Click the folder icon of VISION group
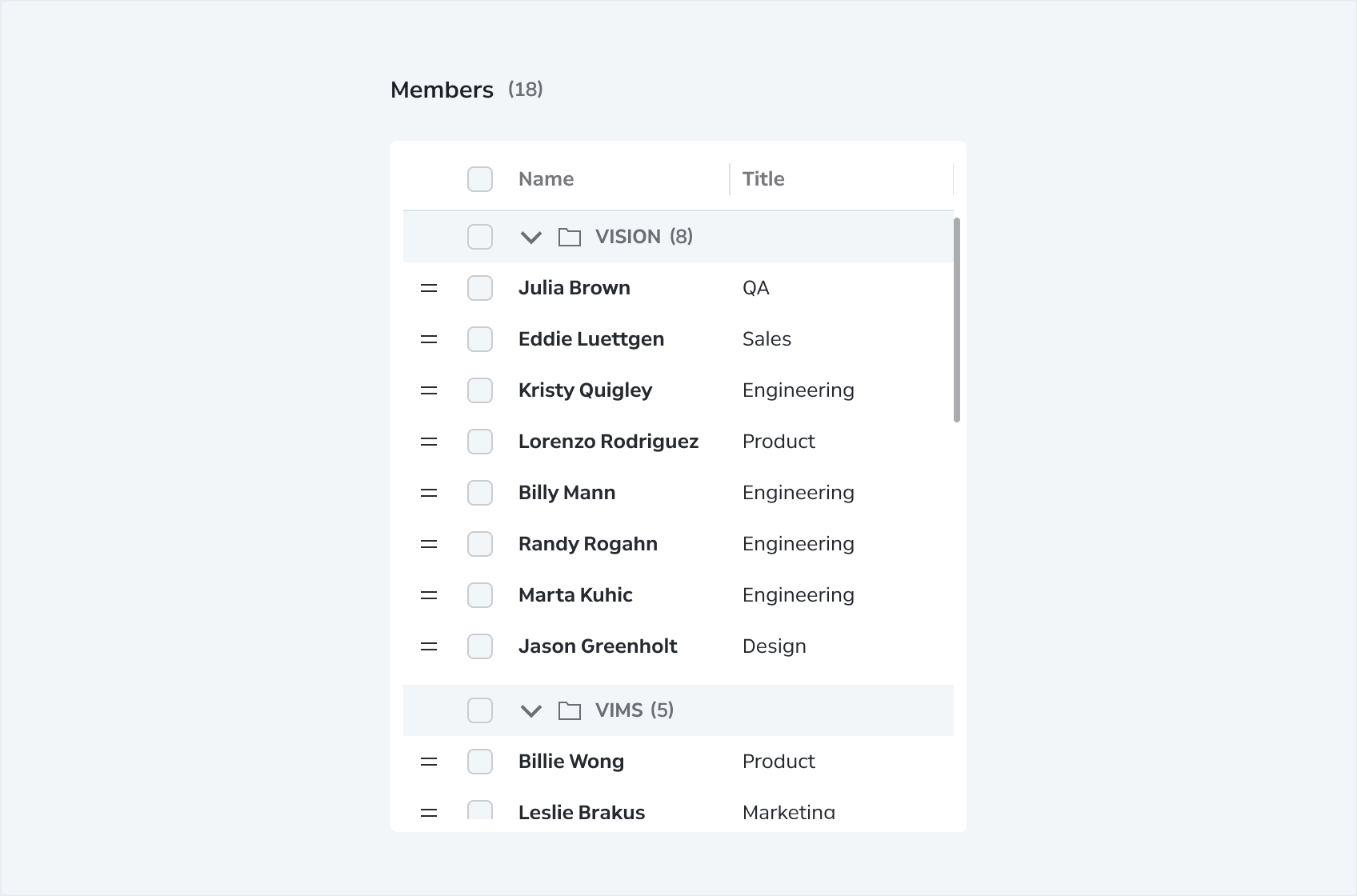 pyautogui.click(x=570, y=237)
